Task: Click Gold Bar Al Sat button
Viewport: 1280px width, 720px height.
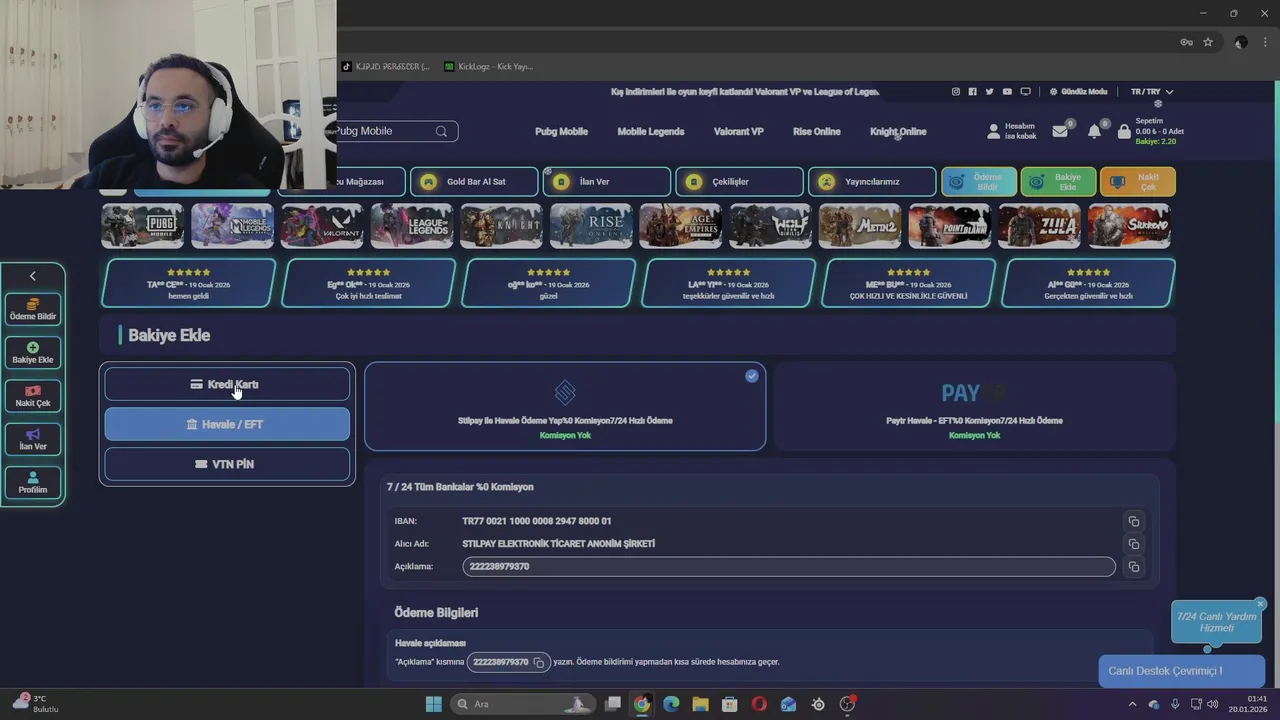Action: pyautogui.click(x=474, y=182)
